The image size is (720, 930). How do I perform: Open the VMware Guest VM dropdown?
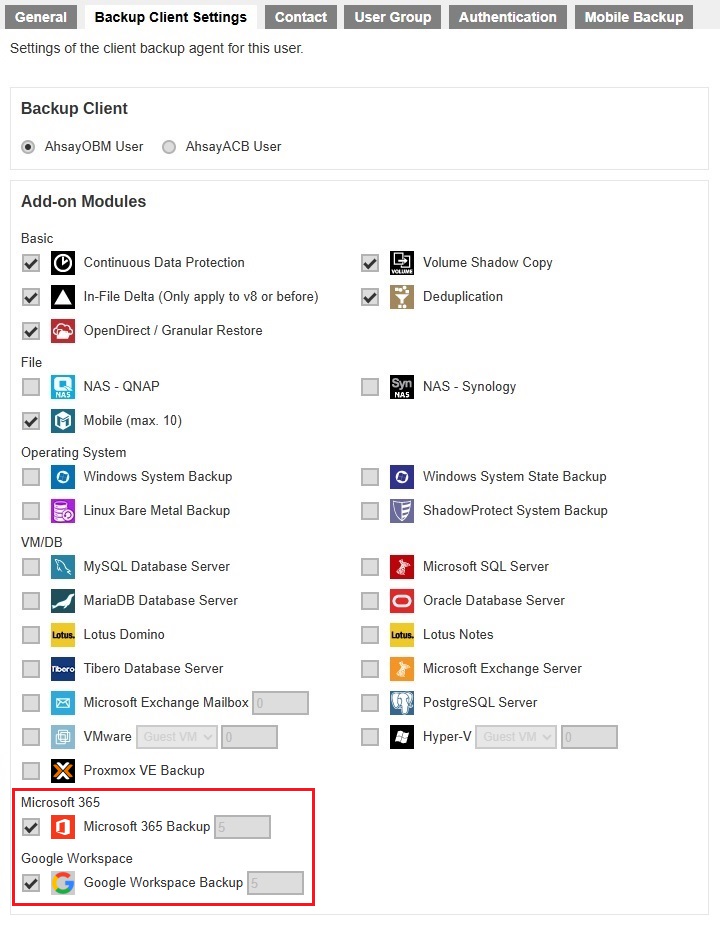click(x=177, y=737)
